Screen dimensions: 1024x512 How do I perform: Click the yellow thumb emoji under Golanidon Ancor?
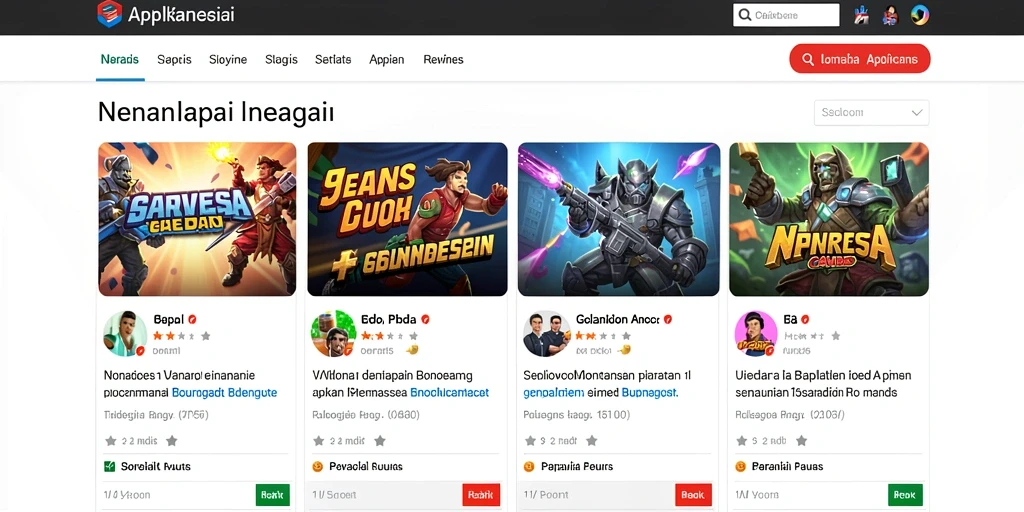624,350
